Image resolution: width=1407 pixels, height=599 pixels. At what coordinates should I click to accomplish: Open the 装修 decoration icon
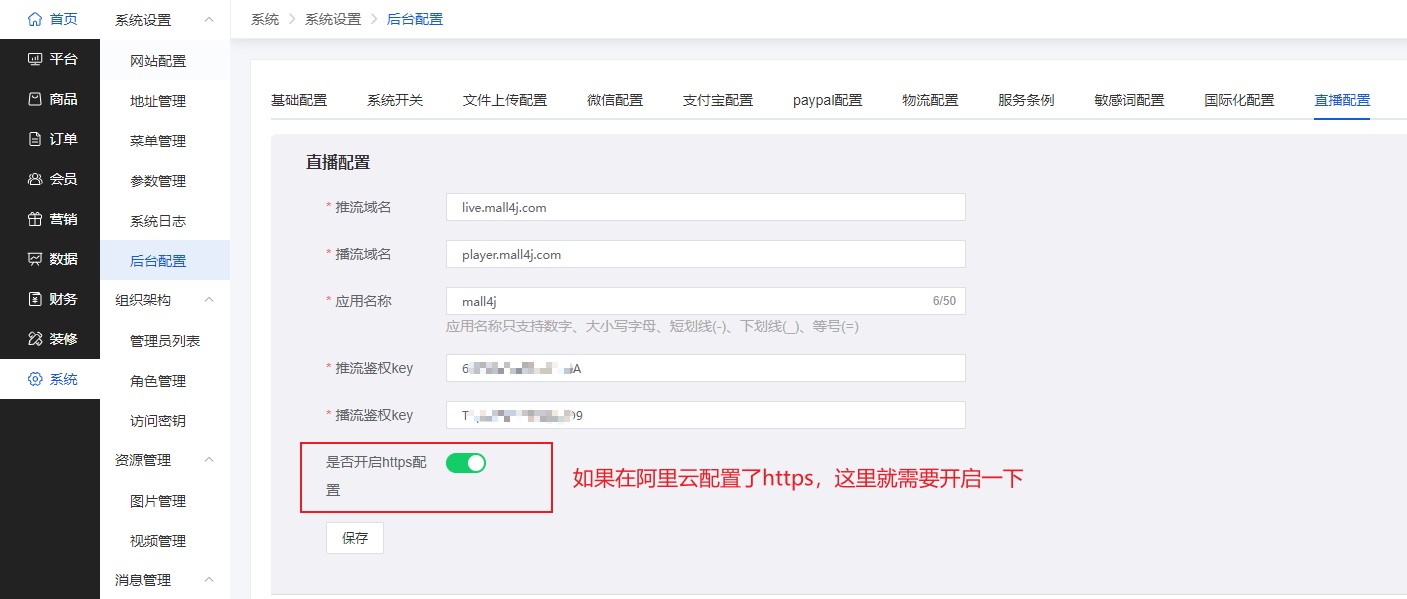click(35, 339)
